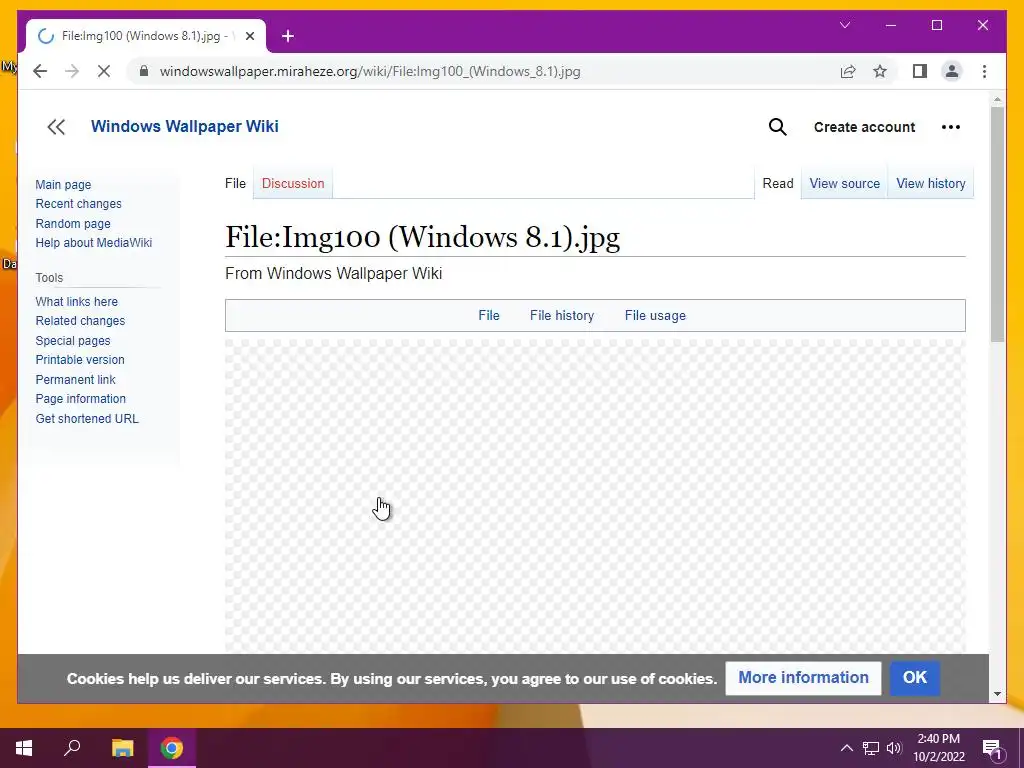Screen dimensions: 1024x768
Task: Click the scrollbar down arrow
Action: pos(997,694)
